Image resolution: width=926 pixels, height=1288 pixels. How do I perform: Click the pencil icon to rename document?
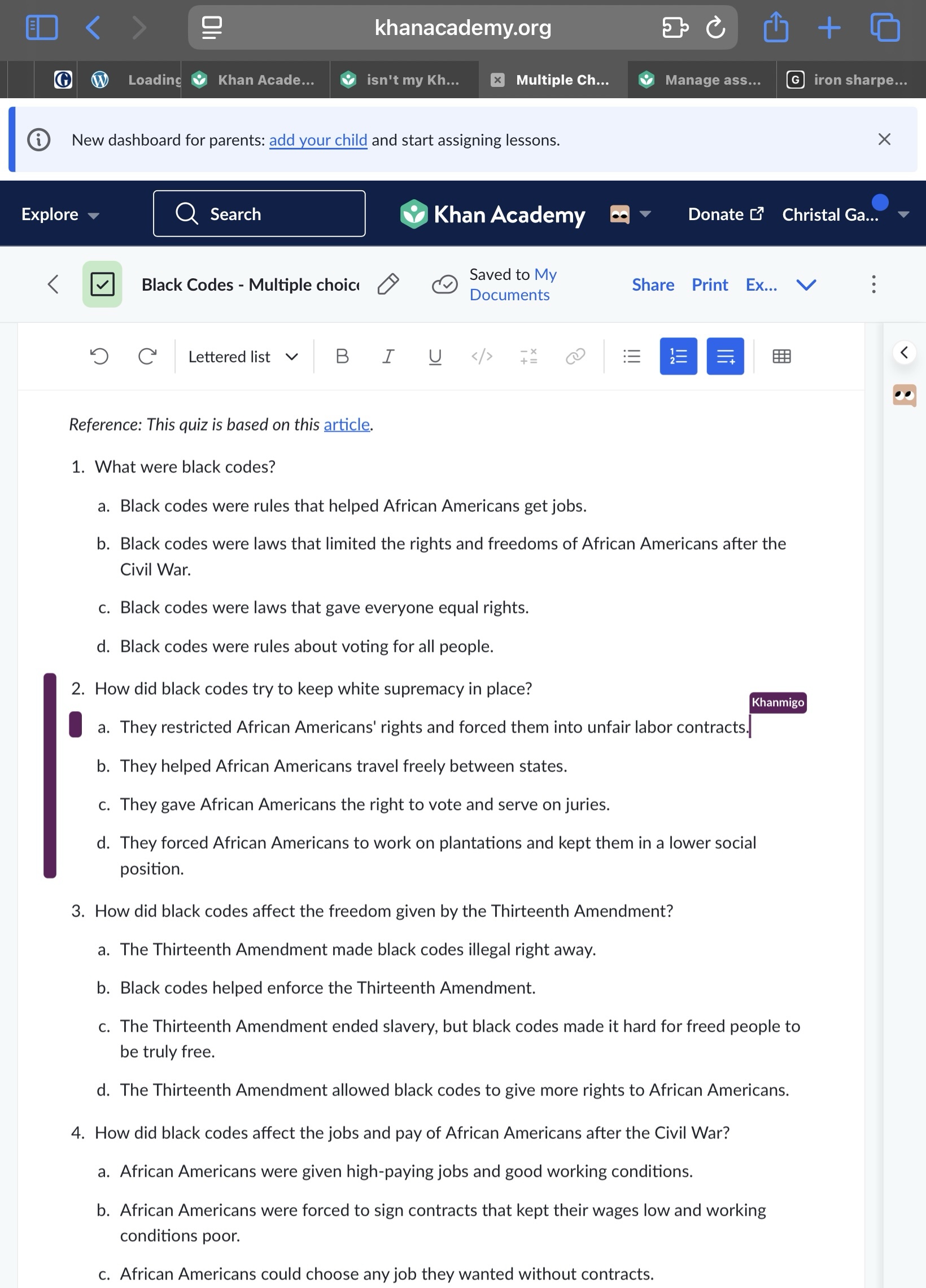point(388,284)
